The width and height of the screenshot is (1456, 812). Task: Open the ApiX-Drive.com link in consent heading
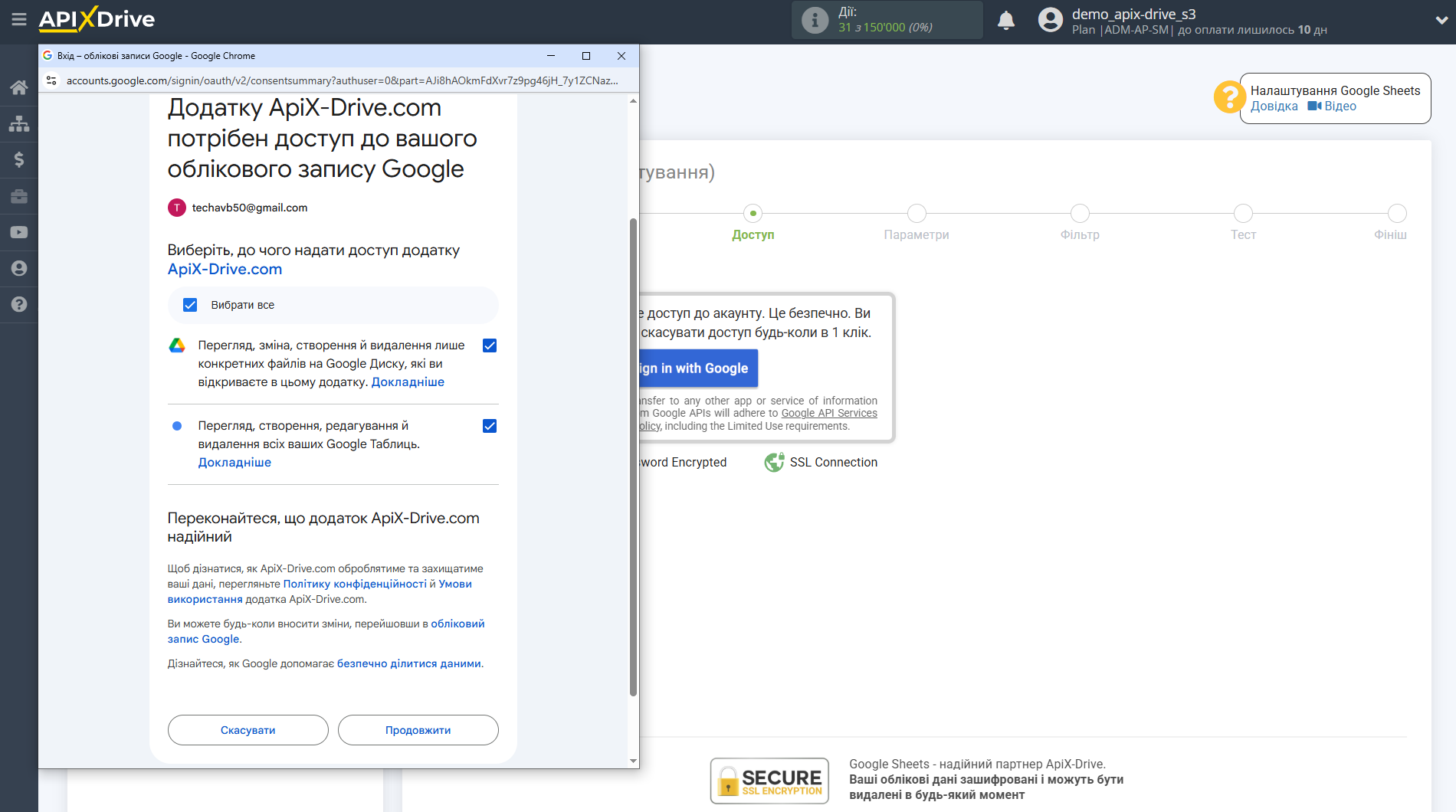tap(225, 269)
